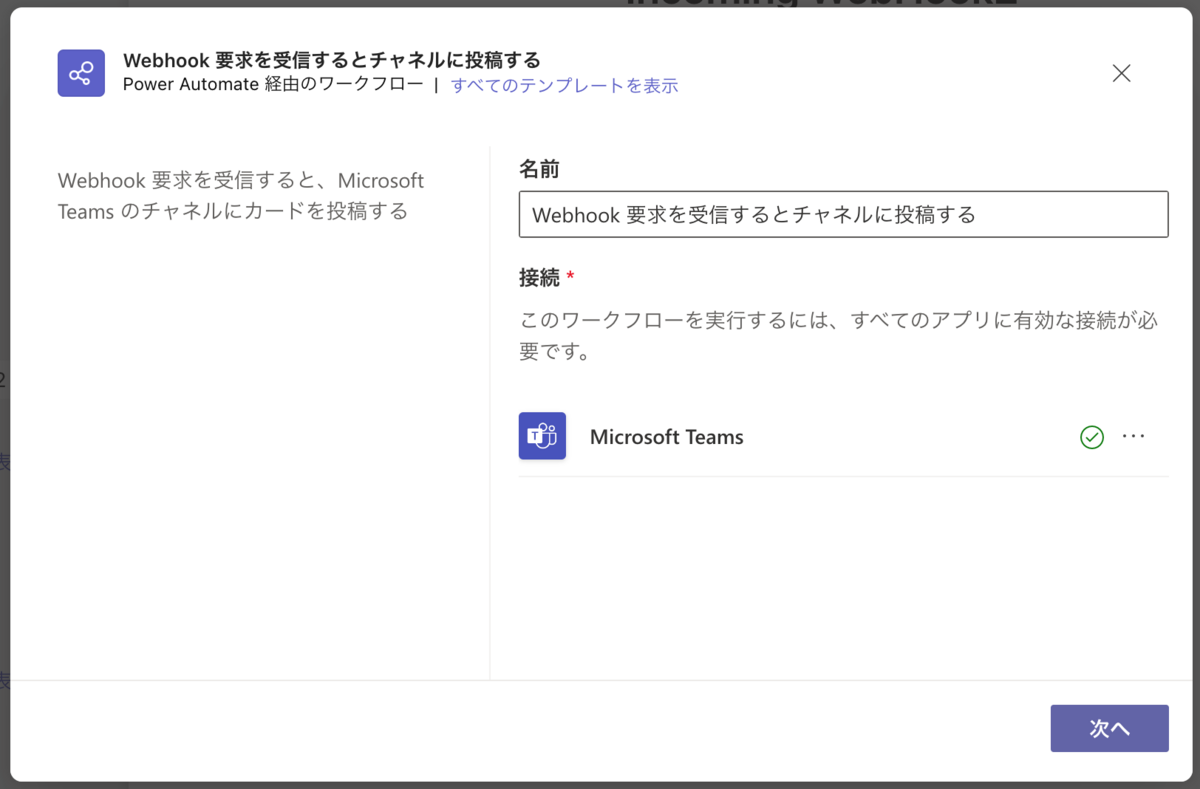
Task: Open the Microsoft Teams connection options menu
Action: pyautogui.click(x=1134, y=437)
